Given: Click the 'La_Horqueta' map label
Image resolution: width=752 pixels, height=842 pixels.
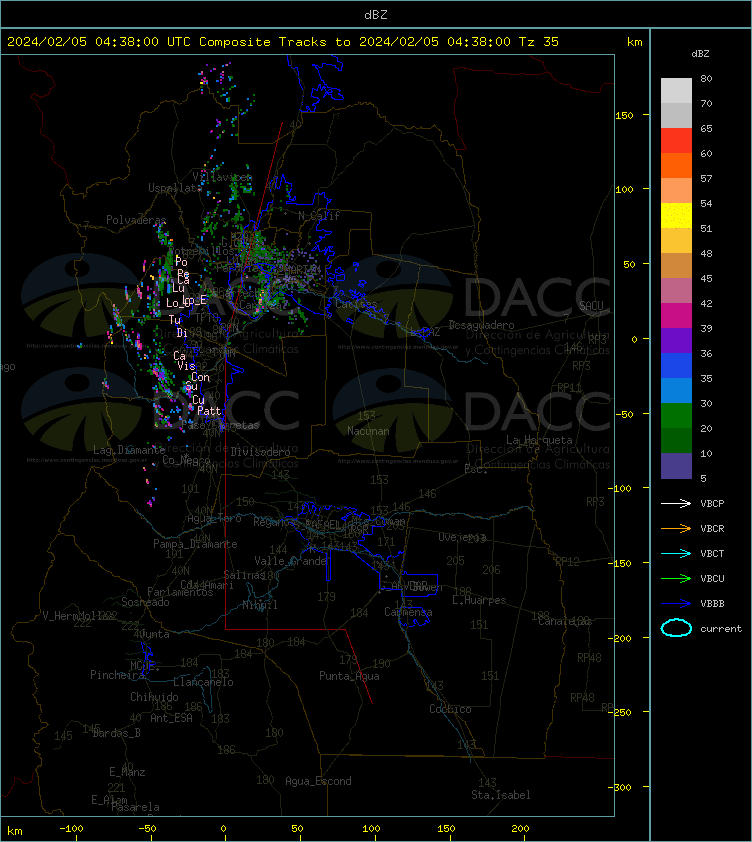Looking at the screenshot, I should 539,440.
